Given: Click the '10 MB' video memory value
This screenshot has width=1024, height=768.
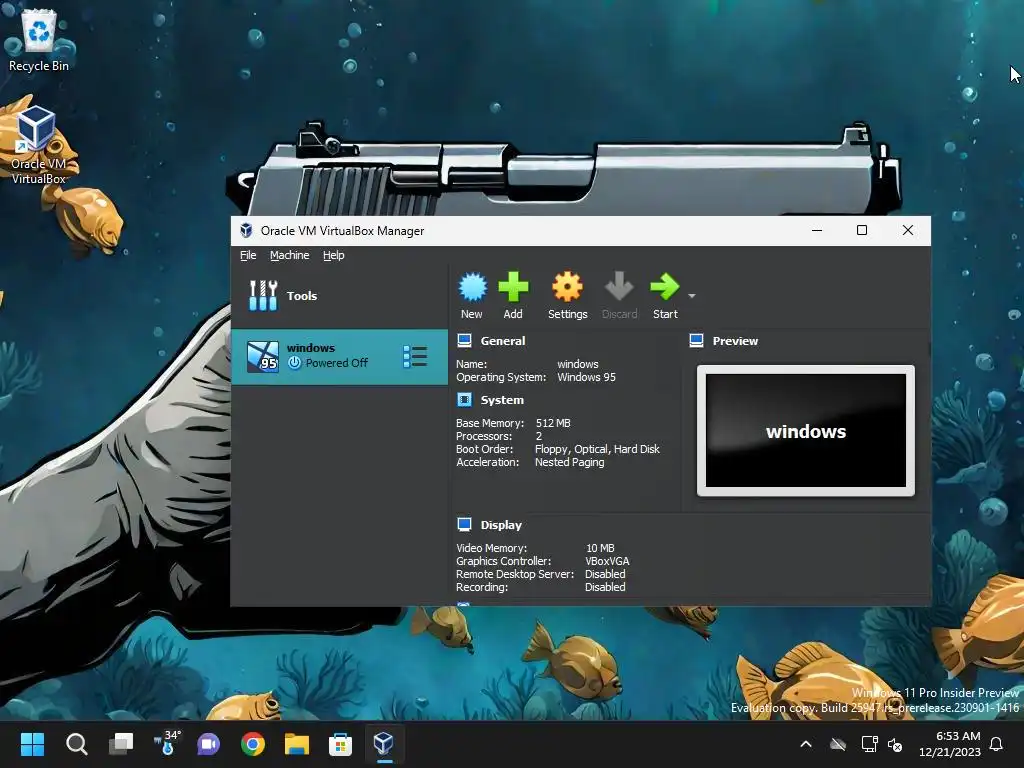Looking at the screenshot, I should pos(600,548).
